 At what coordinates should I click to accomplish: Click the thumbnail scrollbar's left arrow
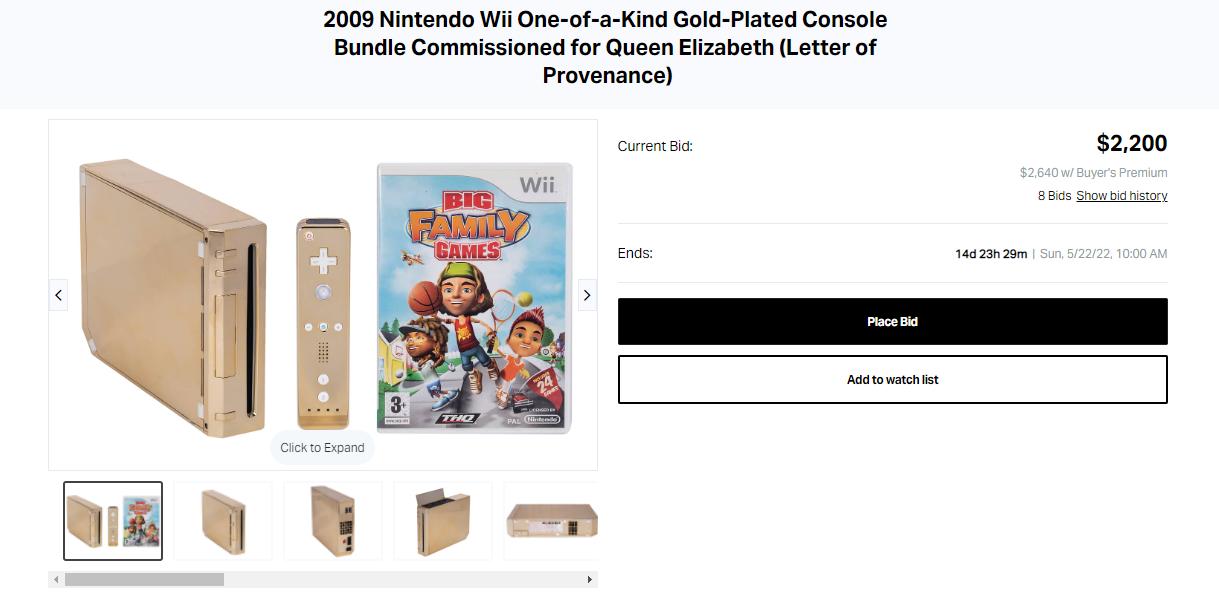click(56, 580)
